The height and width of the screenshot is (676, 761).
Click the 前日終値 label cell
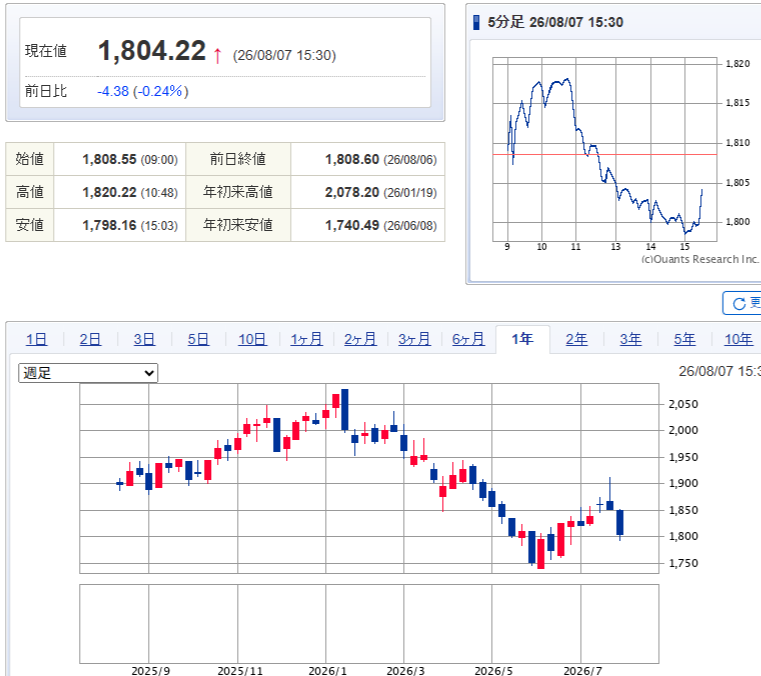238,159
